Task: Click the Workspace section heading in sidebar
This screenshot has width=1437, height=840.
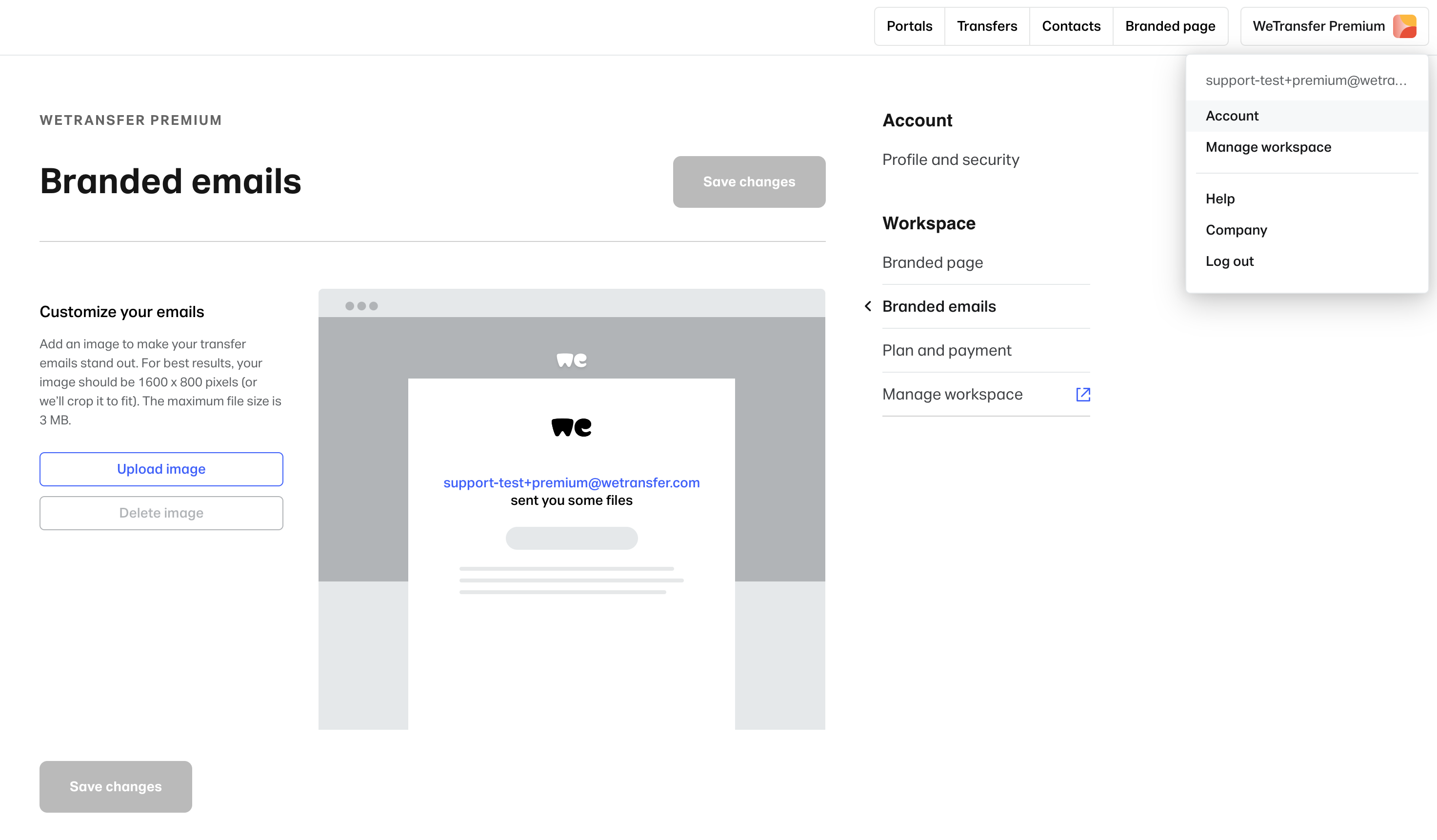Action: pyautogui.click(x=929, y=223)
